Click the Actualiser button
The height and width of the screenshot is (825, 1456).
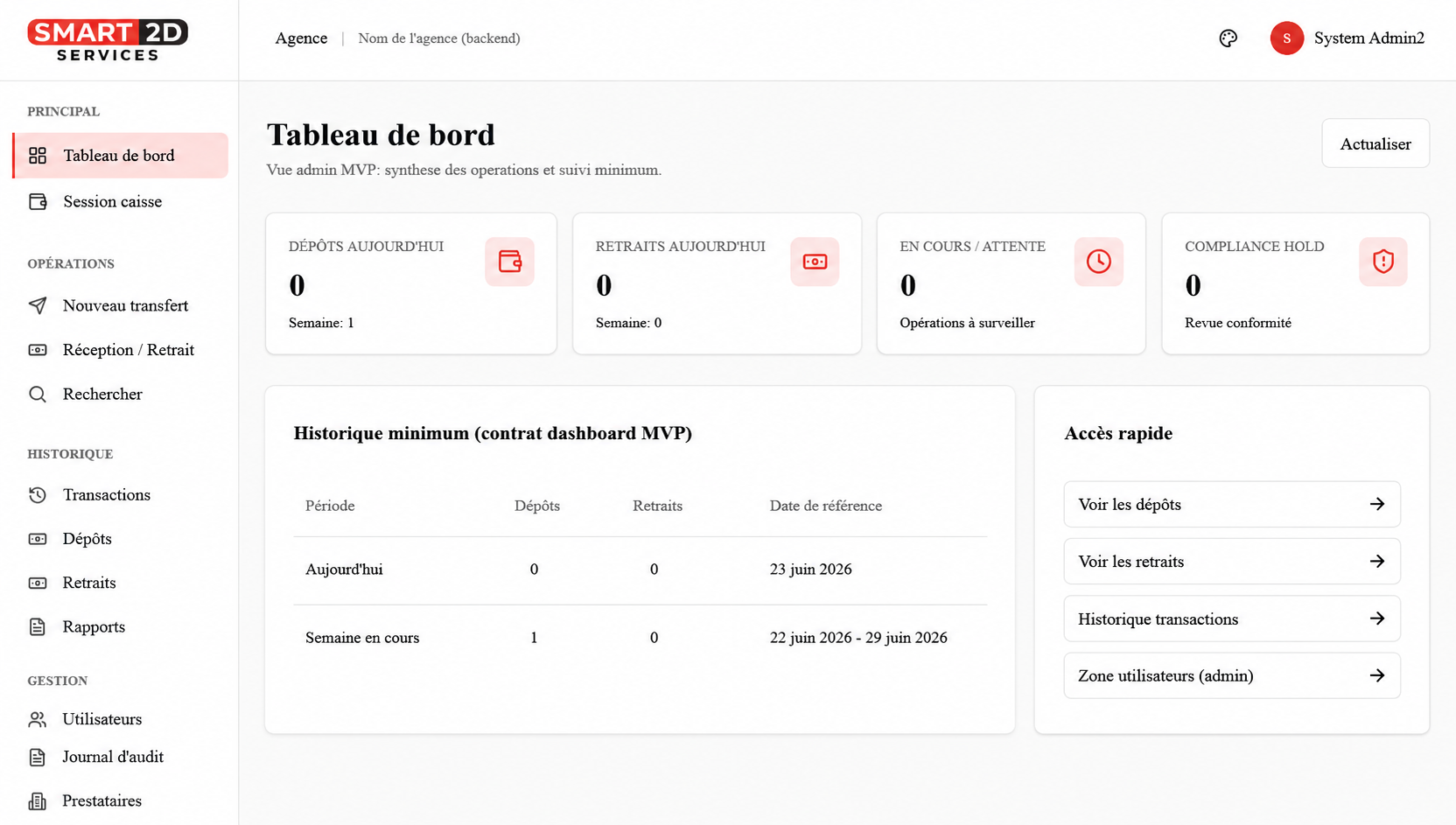click(1375, 143)
